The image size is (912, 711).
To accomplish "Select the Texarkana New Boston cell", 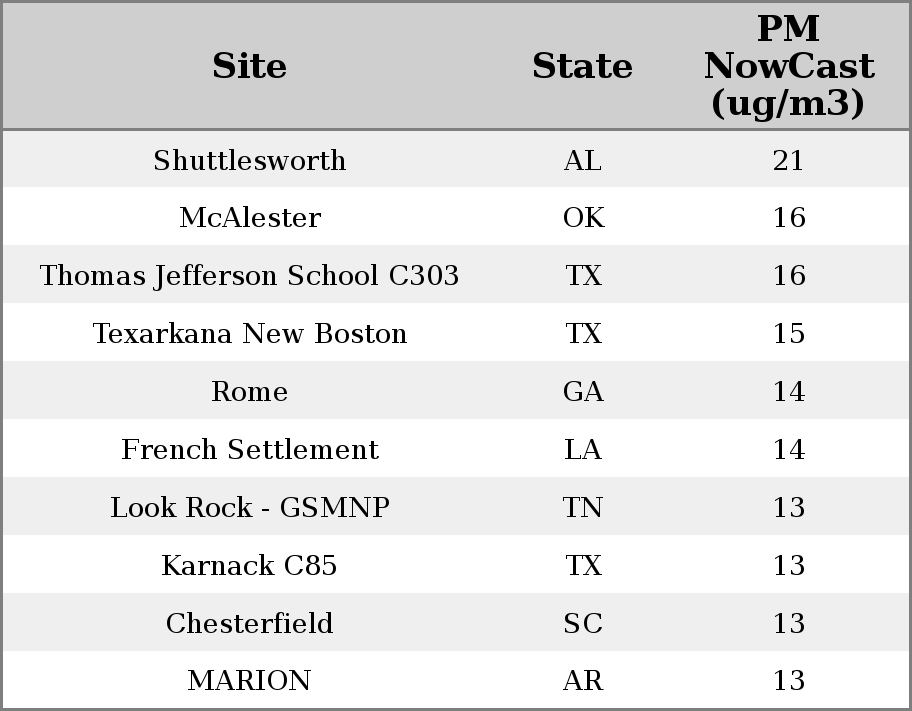I will point(250,333).
